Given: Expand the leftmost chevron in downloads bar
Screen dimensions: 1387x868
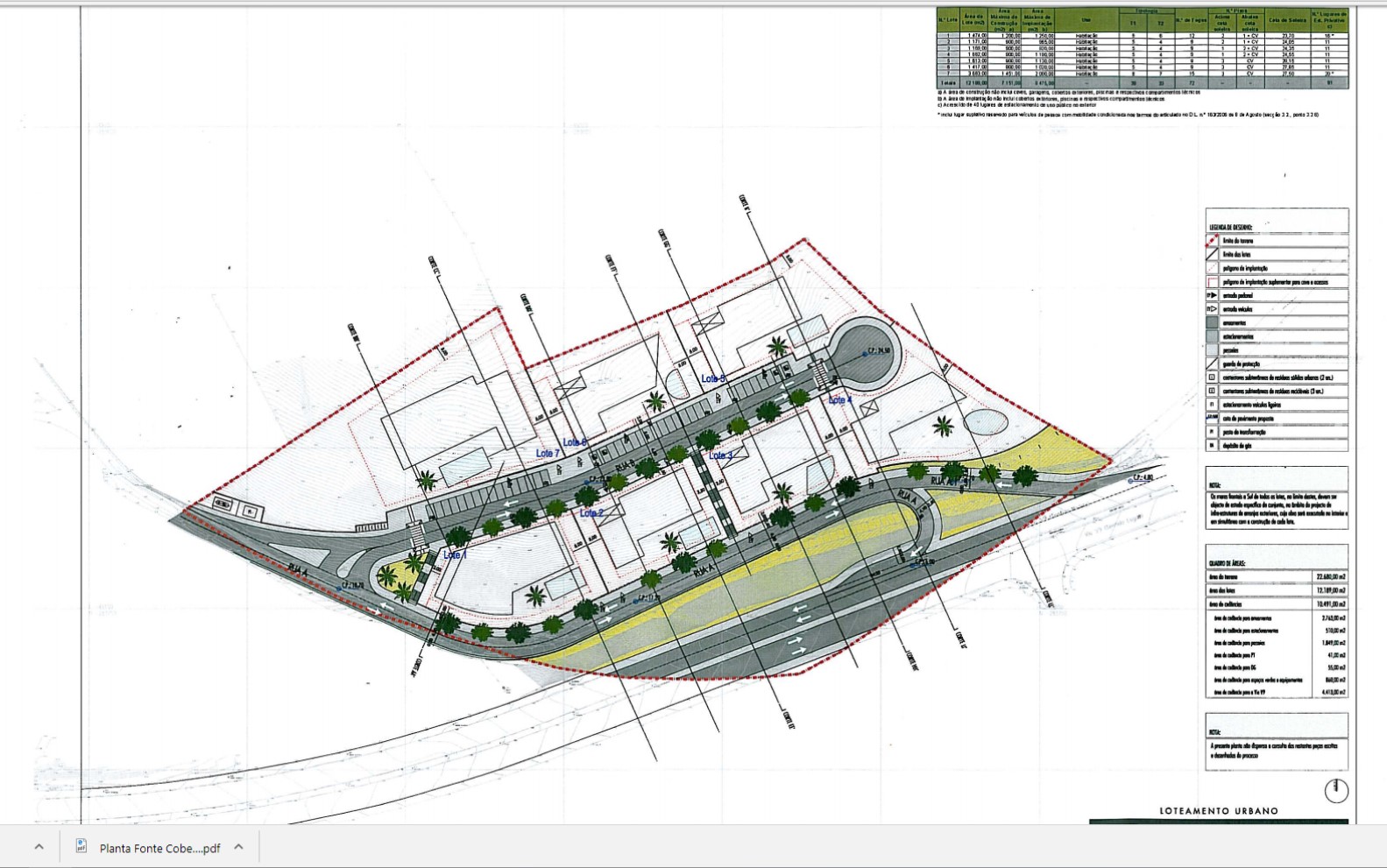Looking at the screenshot, I should [x=39, y=847].
